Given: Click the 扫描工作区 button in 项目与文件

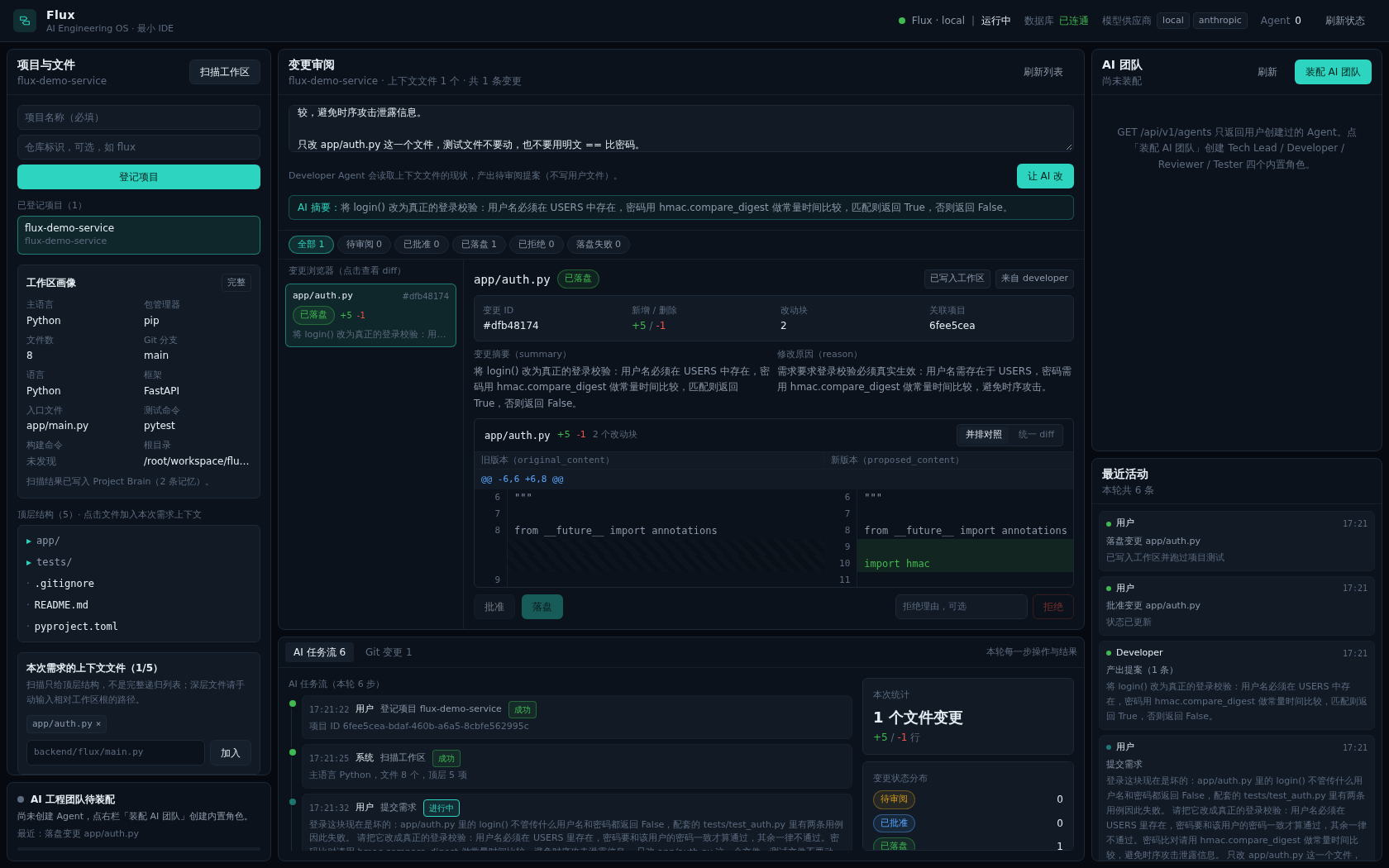Looking at the screenshot, I should (x=225, y=72).
